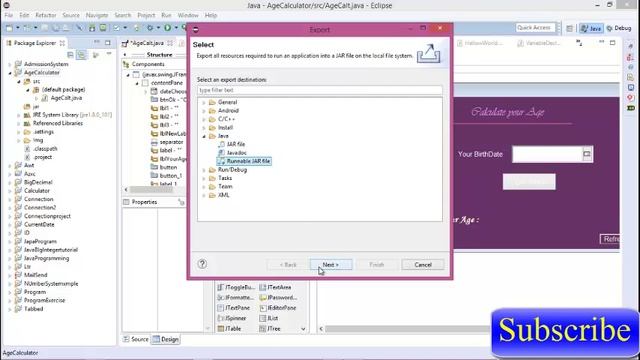Expand the C/C++ export category
Viewport: 640px width, 360px height.
click(x=204, y=119)
